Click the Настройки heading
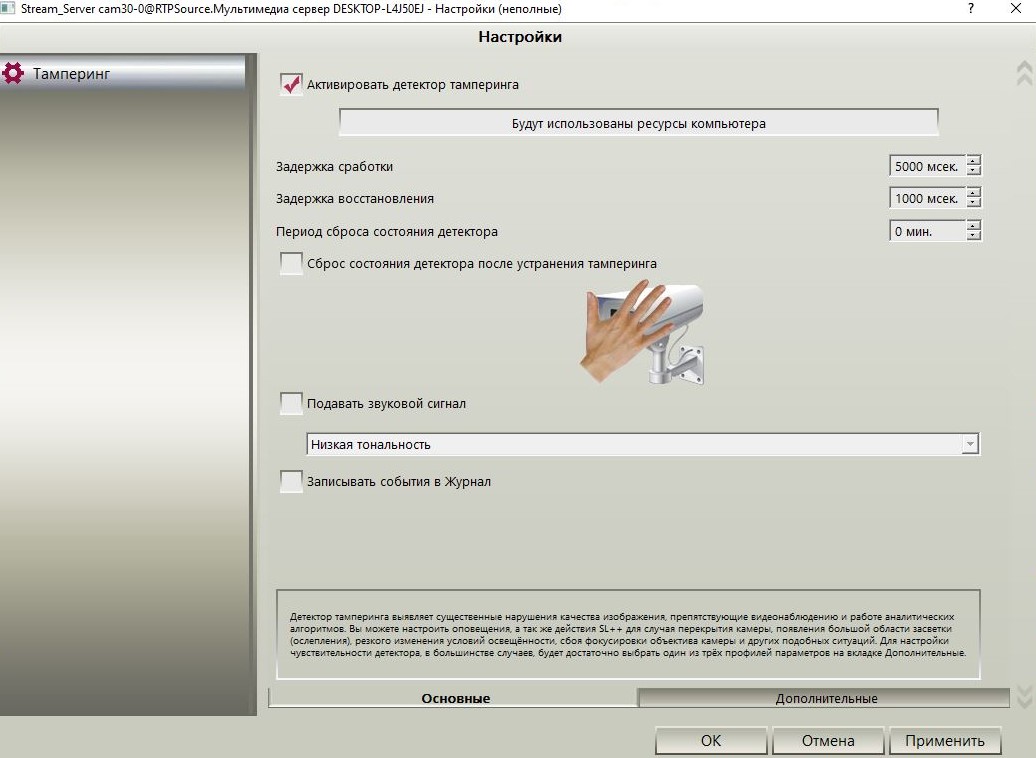Viewport: 1036px width, 758px height. [x=520, y=37]
